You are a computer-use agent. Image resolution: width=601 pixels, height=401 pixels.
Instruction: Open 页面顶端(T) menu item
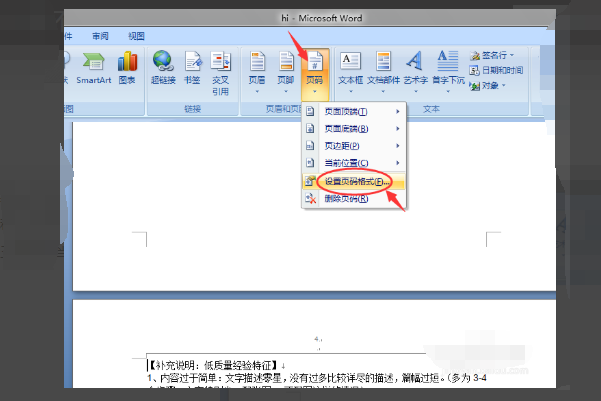(354, 112)
